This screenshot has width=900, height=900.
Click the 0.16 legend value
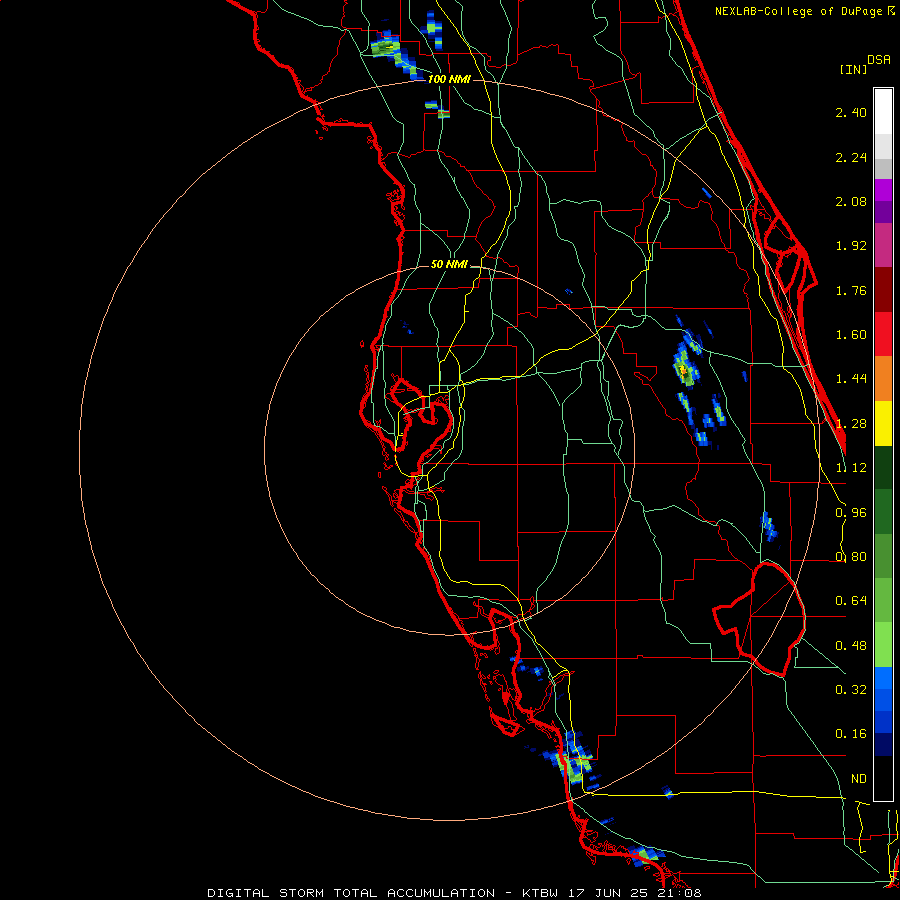click(x=851, y=734)
